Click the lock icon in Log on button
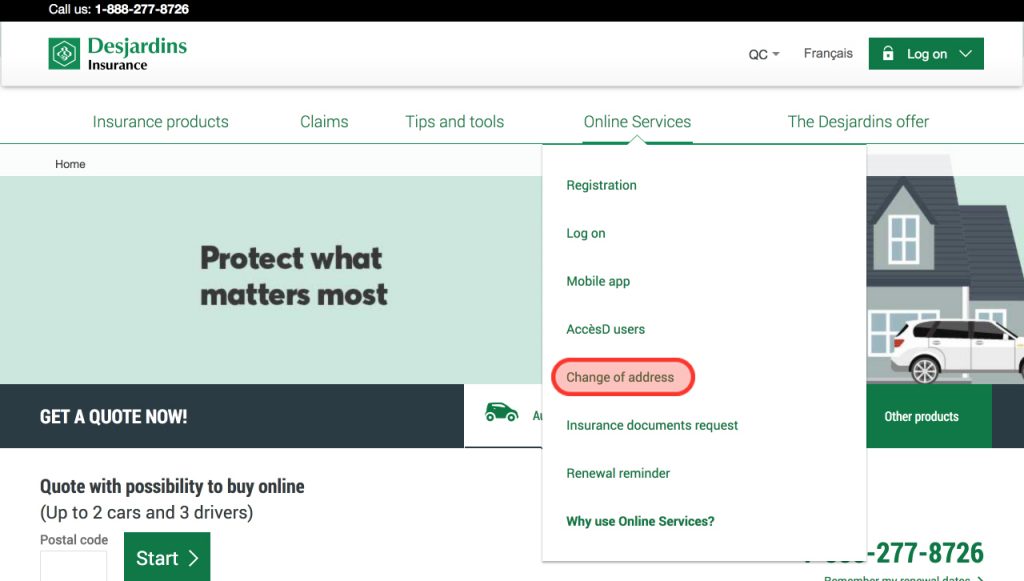Viewport: 1024px width, 581px height. [888, 54]
